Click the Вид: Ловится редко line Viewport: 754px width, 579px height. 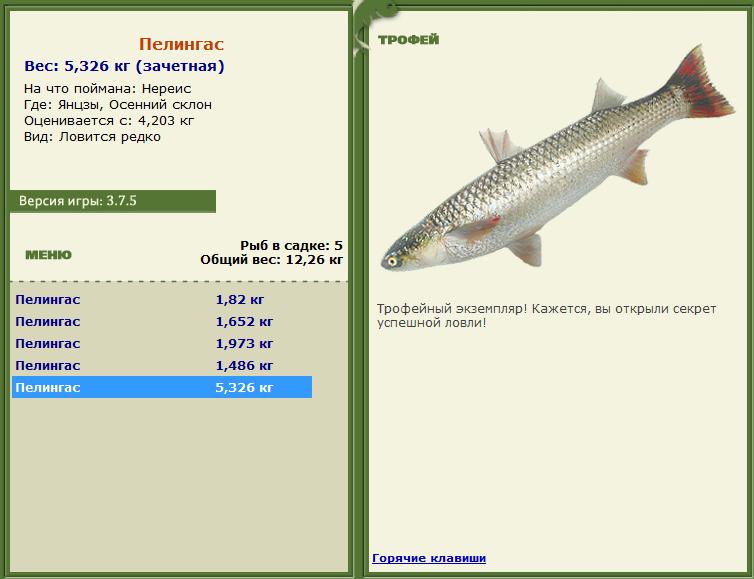(92, 137)
